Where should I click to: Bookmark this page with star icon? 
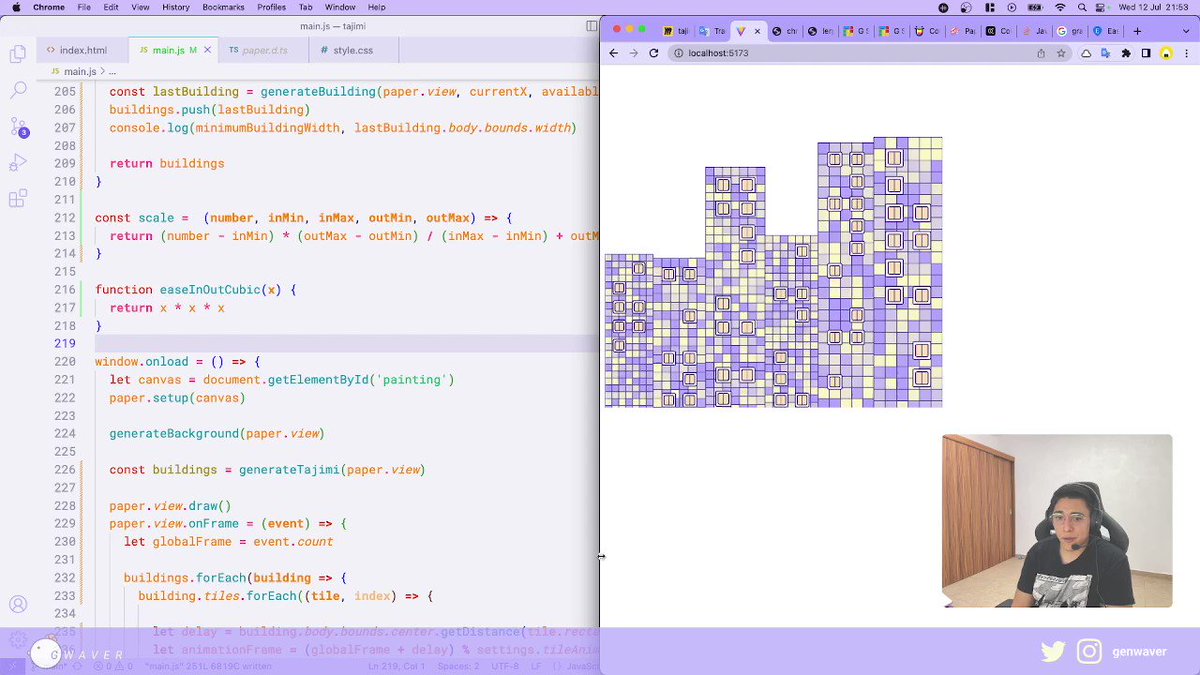(1061, 53)
